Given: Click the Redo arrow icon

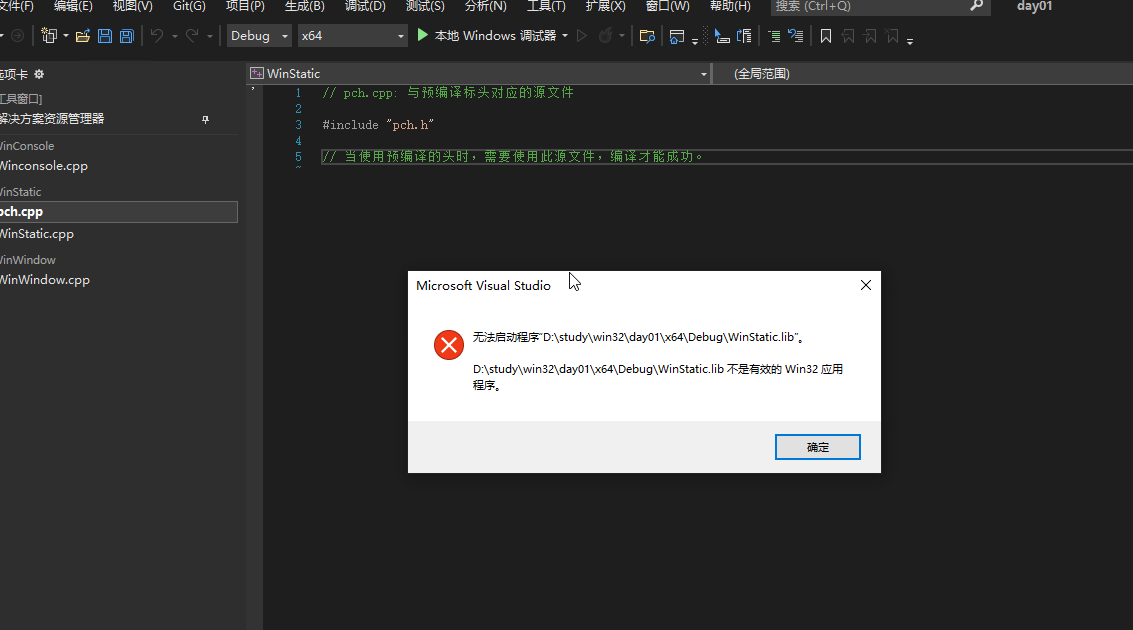Looking at the screenshot, I should coord(191,35).
